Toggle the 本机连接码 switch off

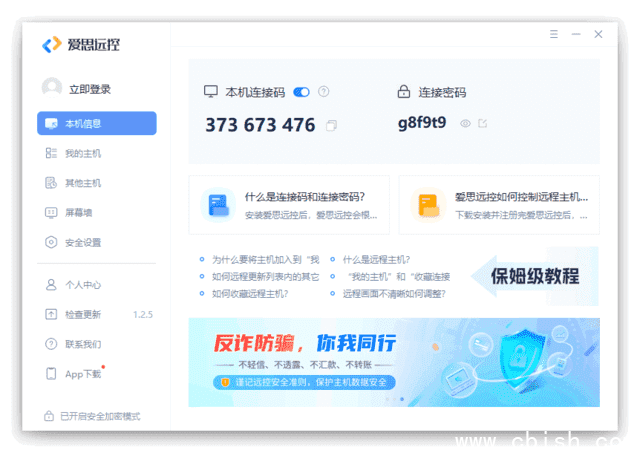301,92
